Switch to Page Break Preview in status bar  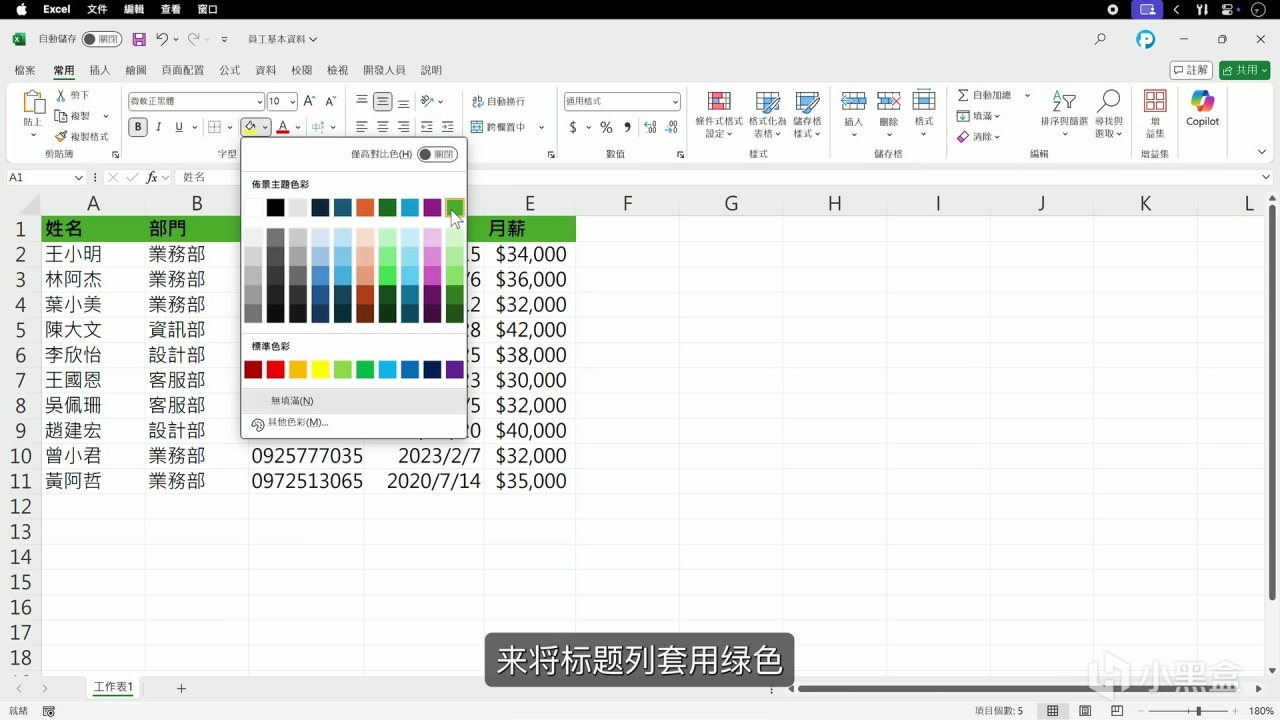1118,711
